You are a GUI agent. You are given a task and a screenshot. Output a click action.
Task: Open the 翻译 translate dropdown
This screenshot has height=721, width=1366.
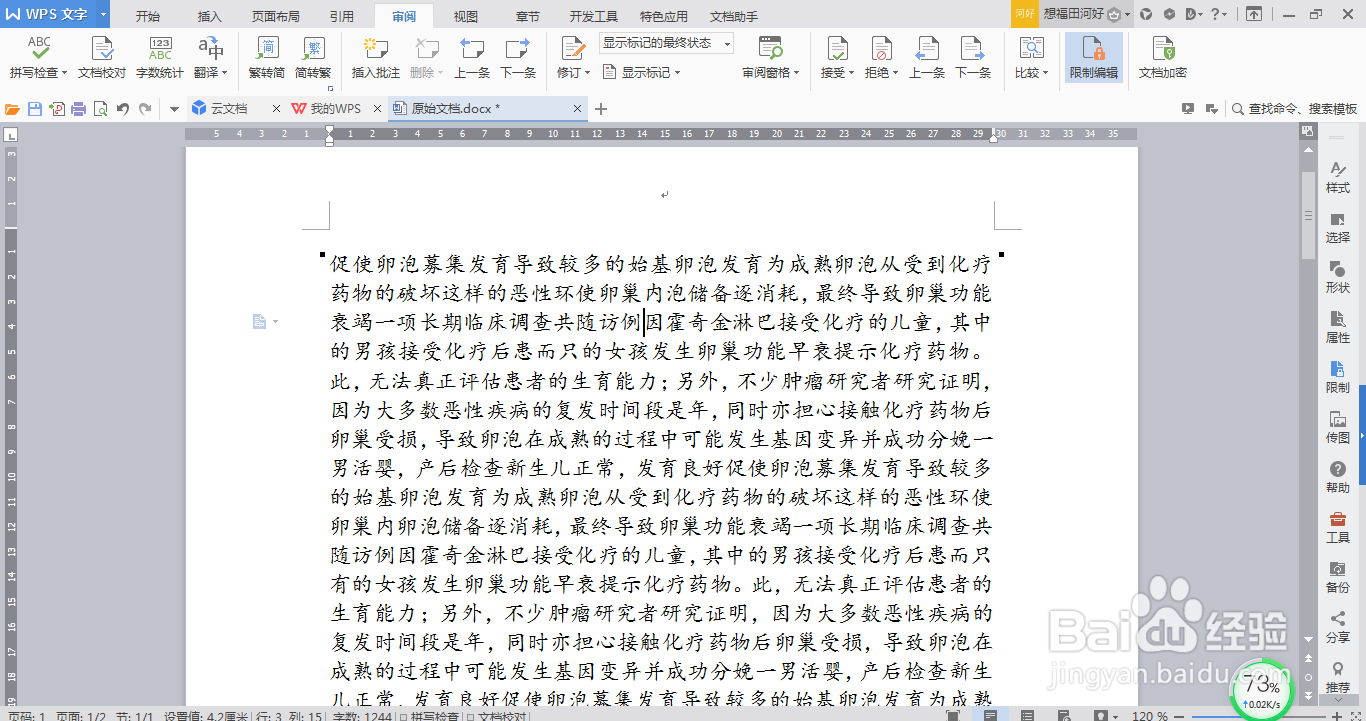210,73
